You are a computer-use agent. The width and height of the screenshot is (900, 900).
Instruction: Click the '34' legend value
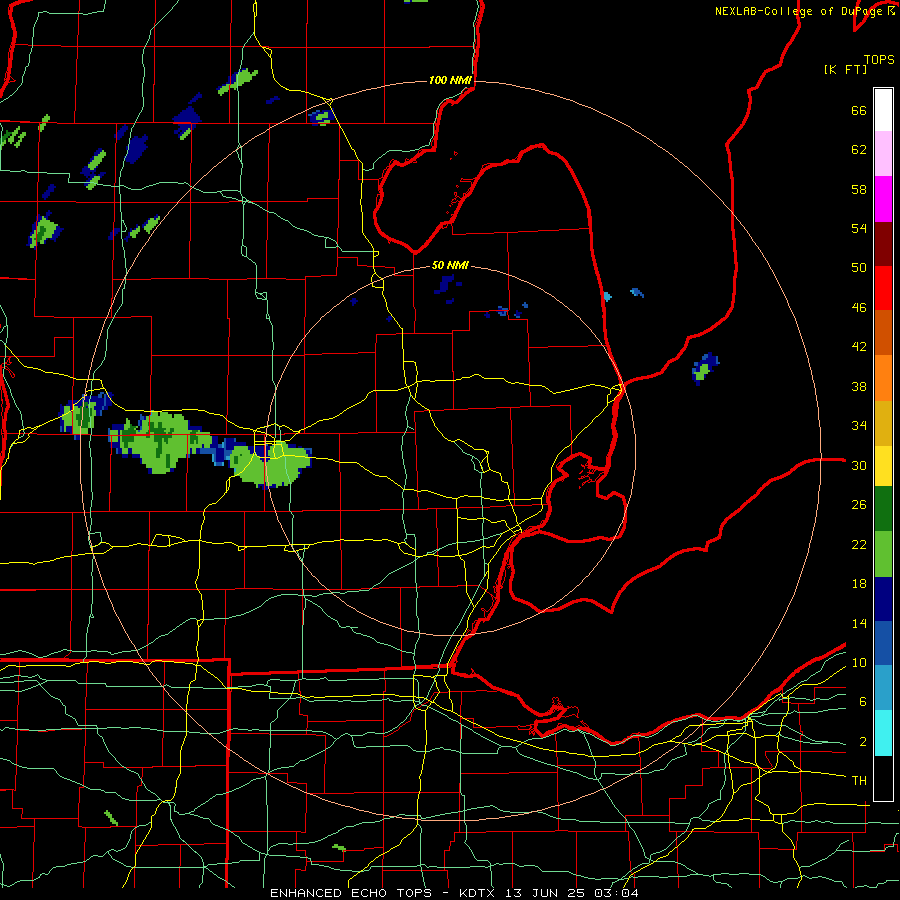click(859, 426)
